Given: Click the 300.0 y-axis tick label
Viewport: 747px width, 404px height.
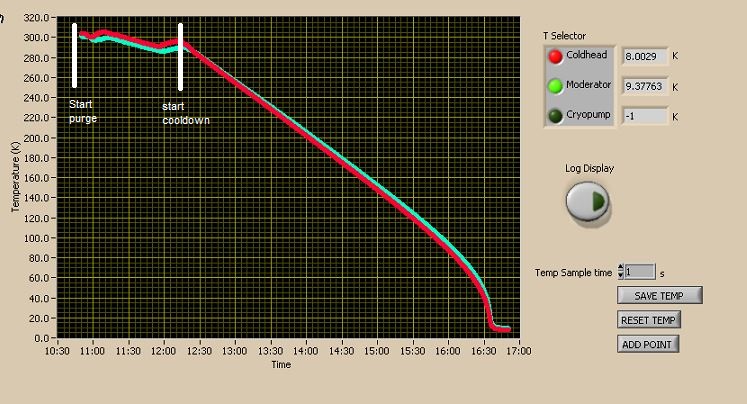Looking at the screenshot, I should tap(36, 38).
